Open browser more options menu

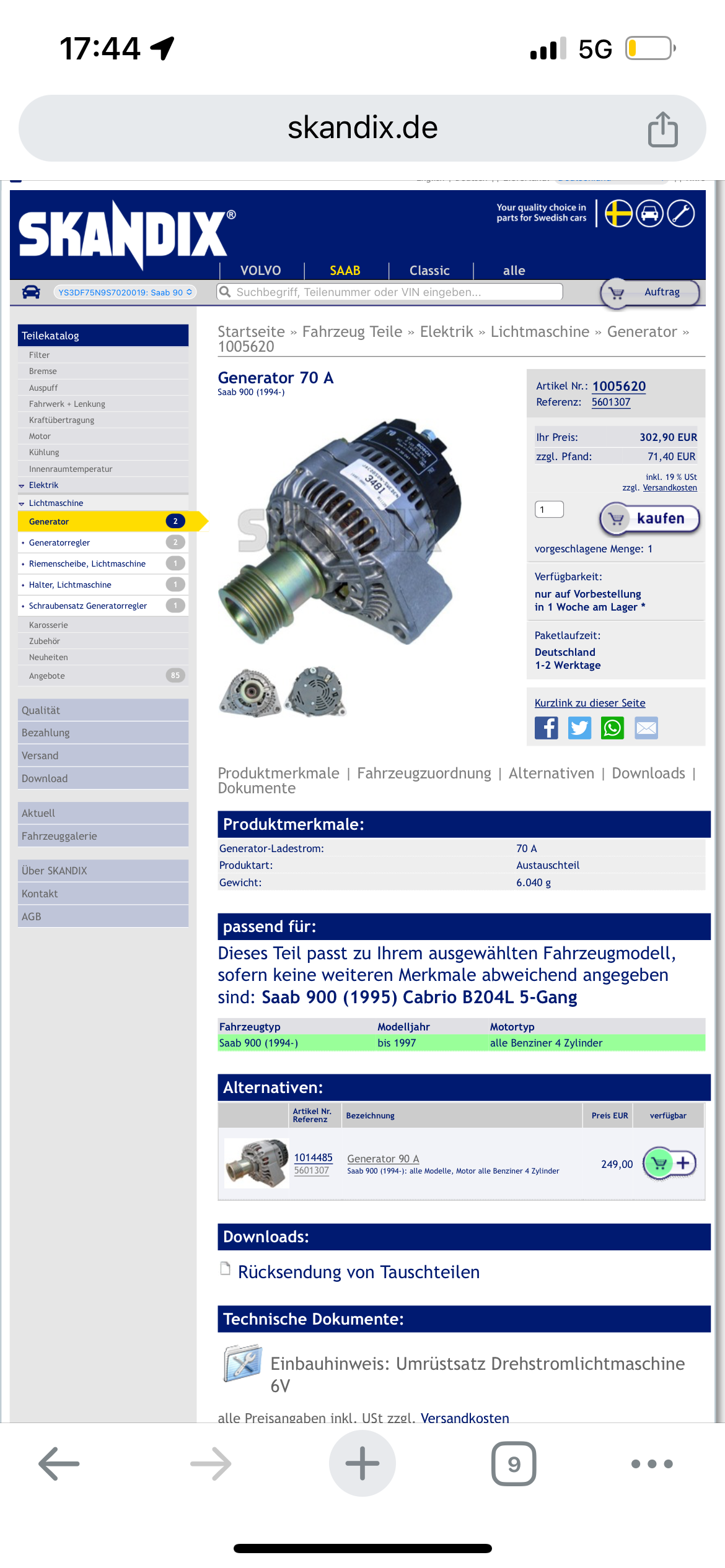pos(652,1464)
